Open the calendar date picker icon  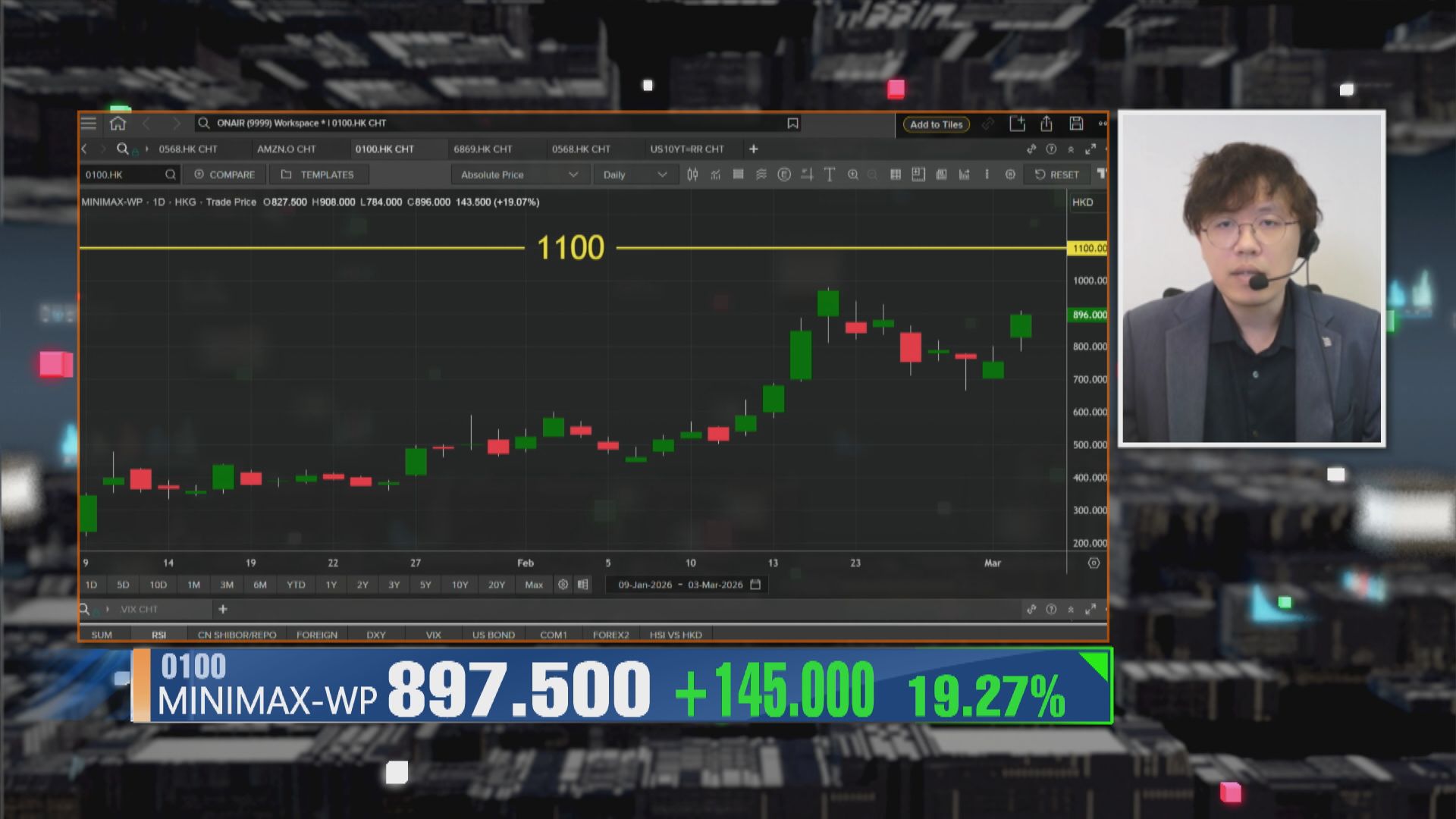(755, 585)
